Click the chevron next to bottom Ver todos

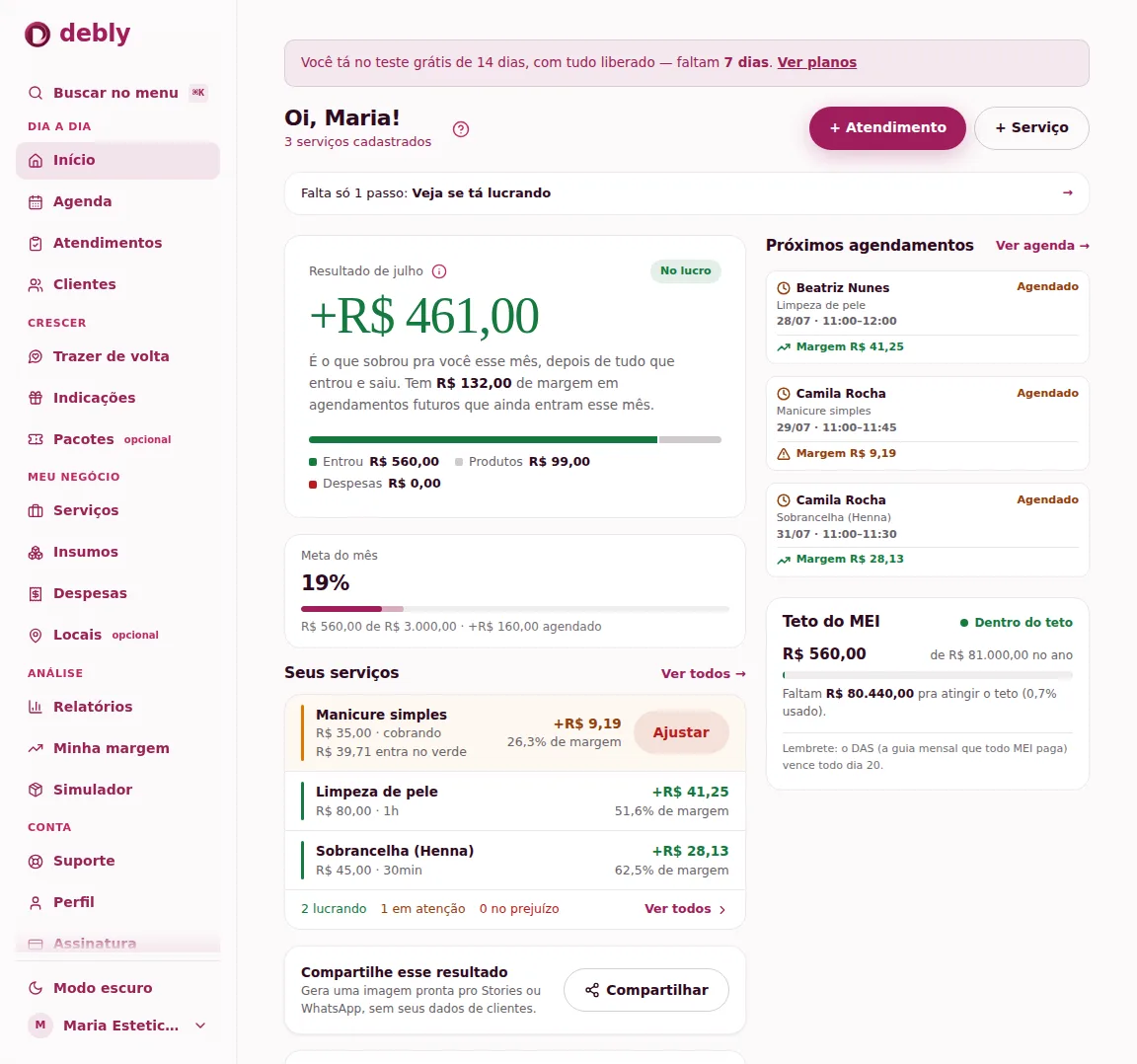[721, 909]
